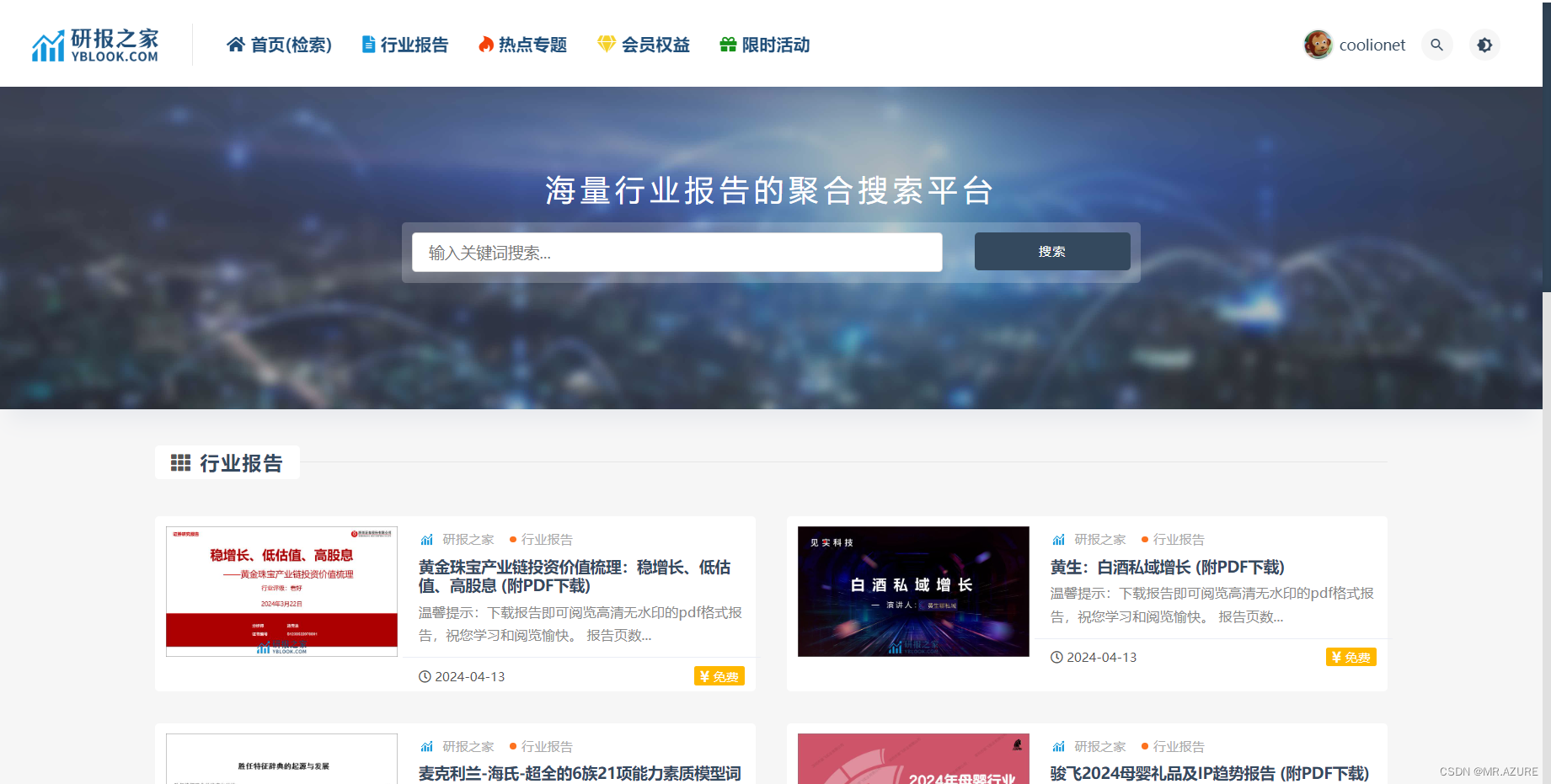1551x784 pixels.
Task: Click the 搜索 button
Action: (1052, 252)
